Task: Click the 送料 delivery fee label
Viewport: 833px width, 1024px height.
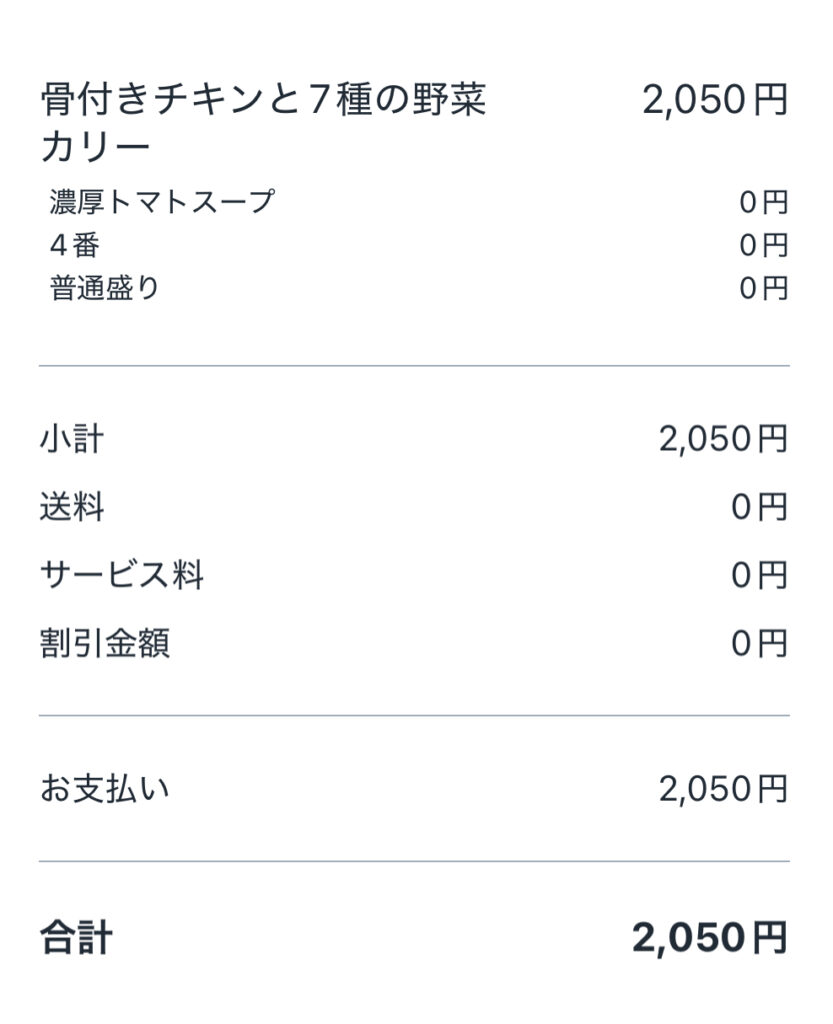Action: 71,508
